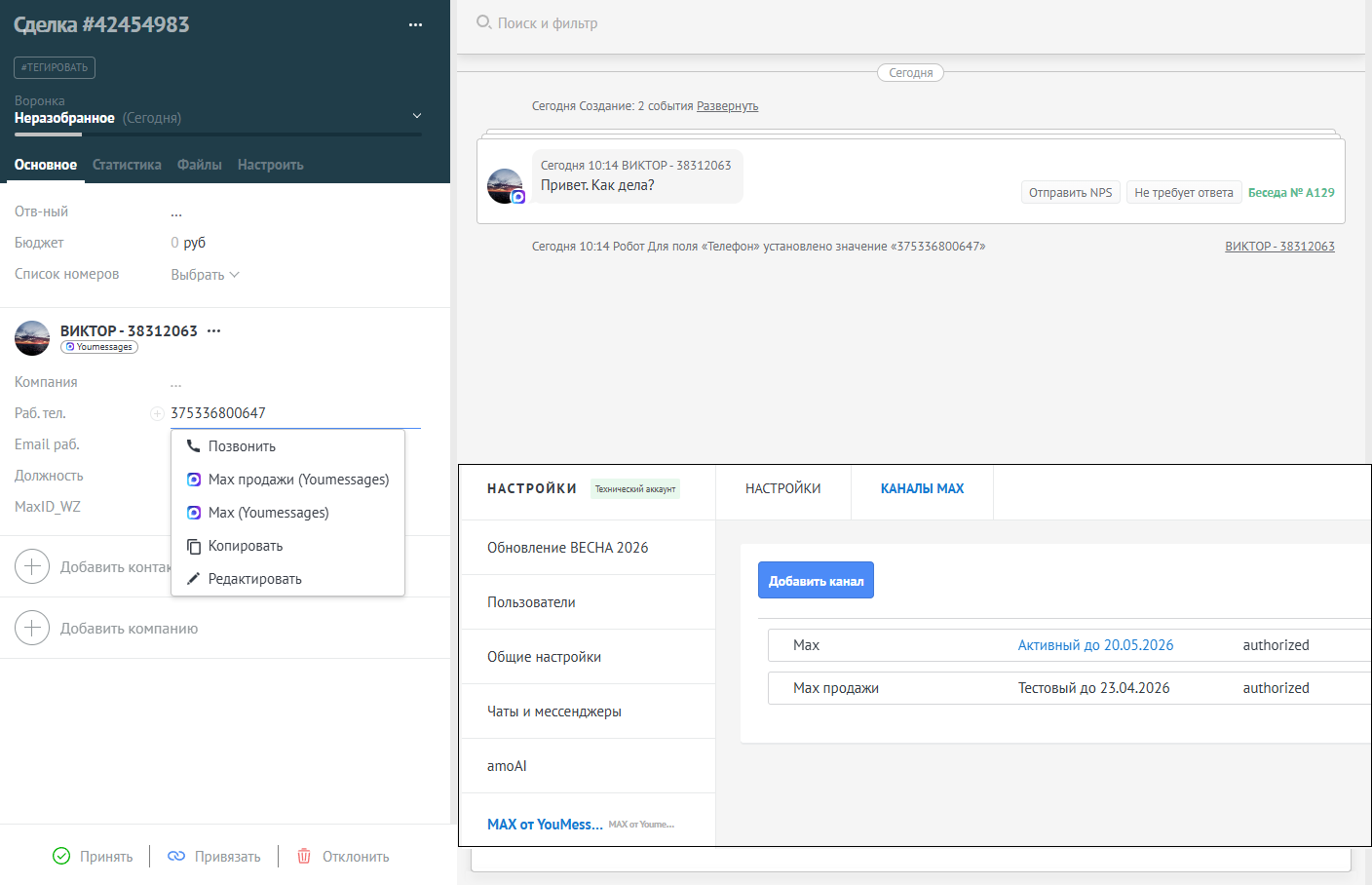Open Чаты и мессенджеры settings section
This screenshot has width=1372, height=885.
[554, 712]
